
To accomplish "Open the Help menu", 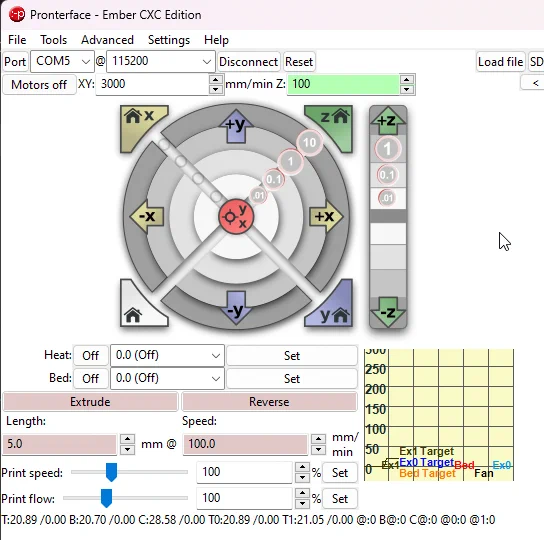I will 216,40.
